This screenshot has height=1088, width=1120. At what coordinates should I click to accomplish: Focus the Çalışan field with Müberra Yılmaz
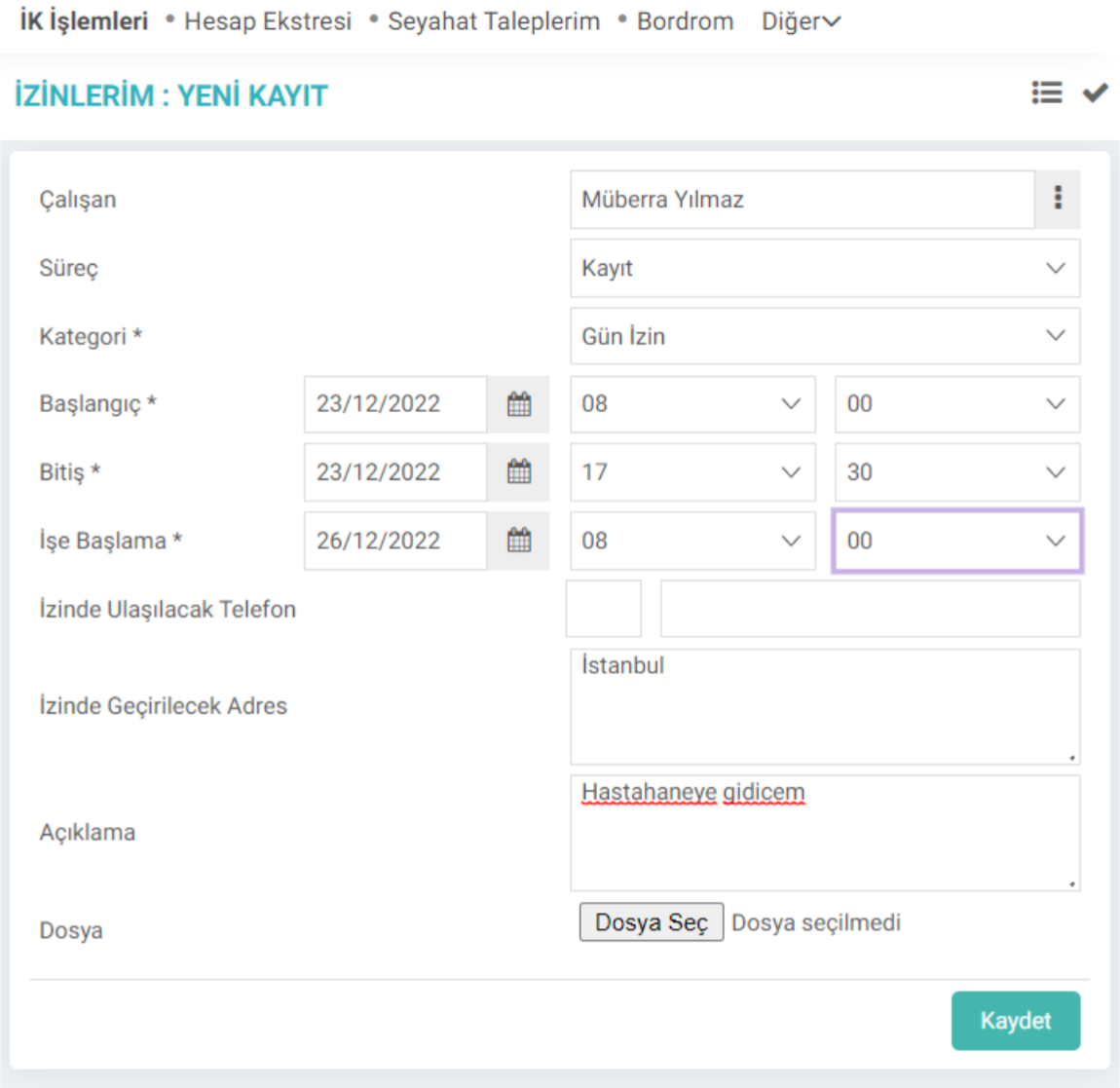pyautogui.click(x=803, y=199)
